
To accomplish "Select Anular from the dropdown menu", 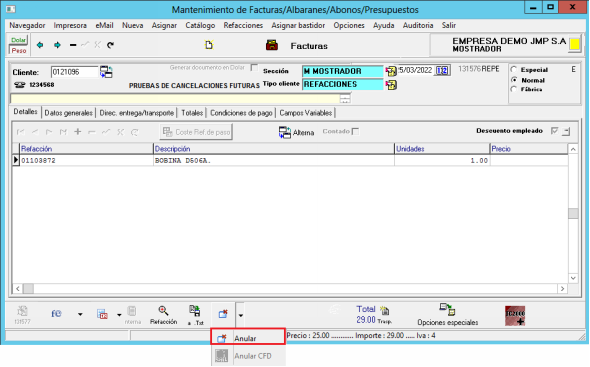I will pos(248,338).
